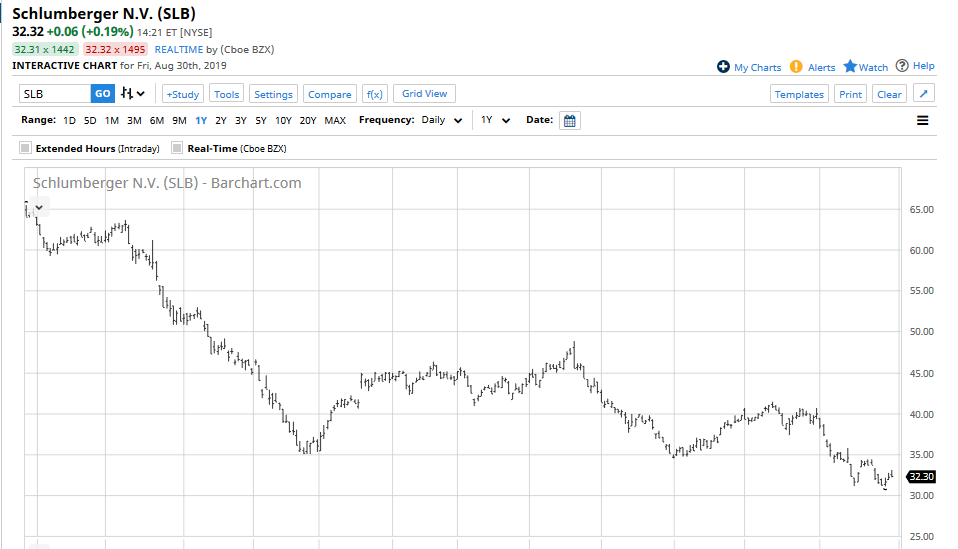Pop out chart with the arrow icon
The image size is (958, 549).
924,93
